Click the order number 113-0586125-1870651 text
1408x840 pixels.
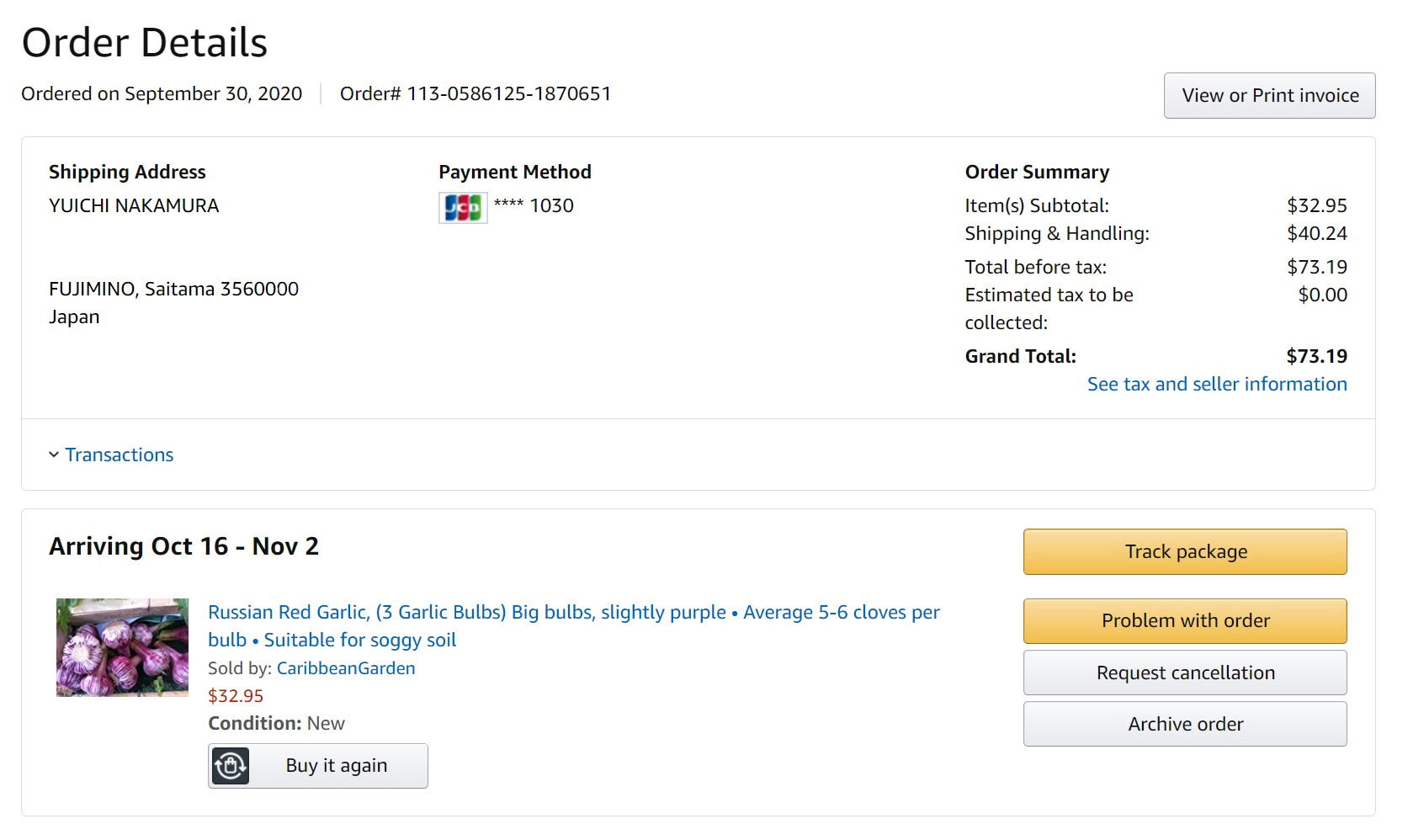click(x=509, y=93)
